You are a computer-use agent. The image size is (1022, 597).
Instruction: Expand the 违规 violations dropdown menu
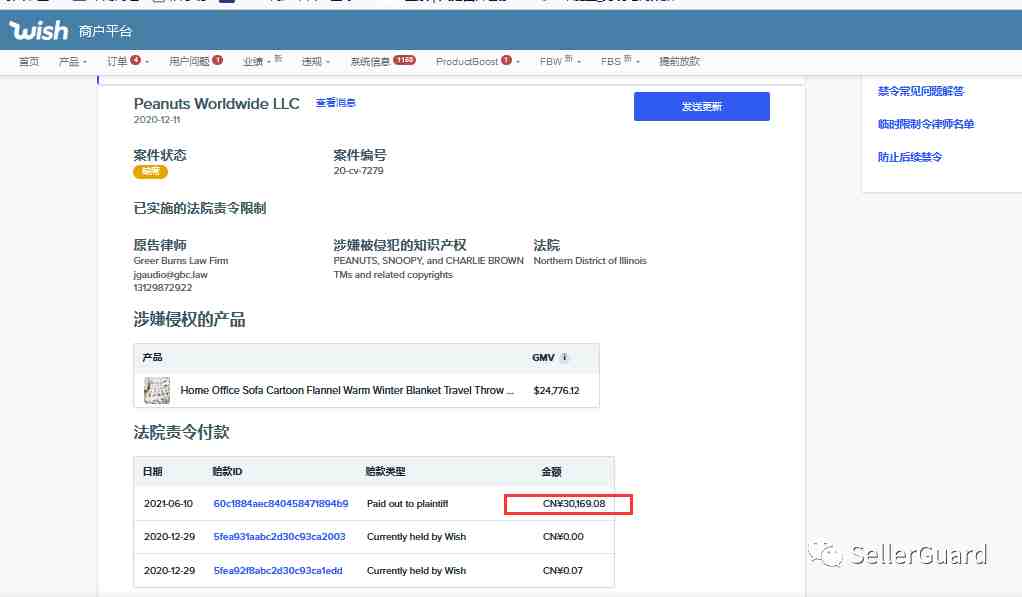pyautogui.click(x=315, y=61)
